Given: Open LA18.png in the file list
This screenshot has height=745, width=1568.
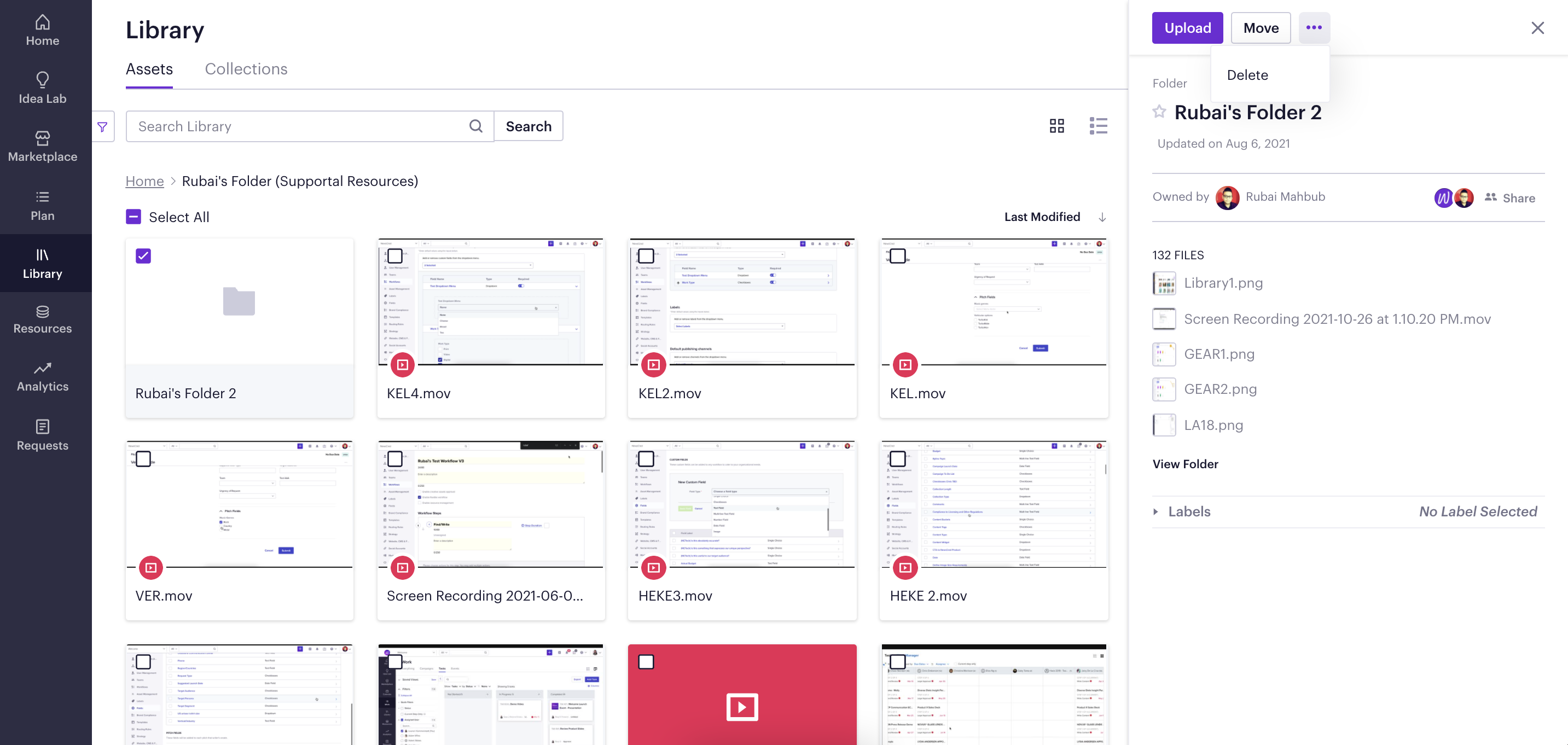Looking at the screenshot, I should pos(1198,426).
